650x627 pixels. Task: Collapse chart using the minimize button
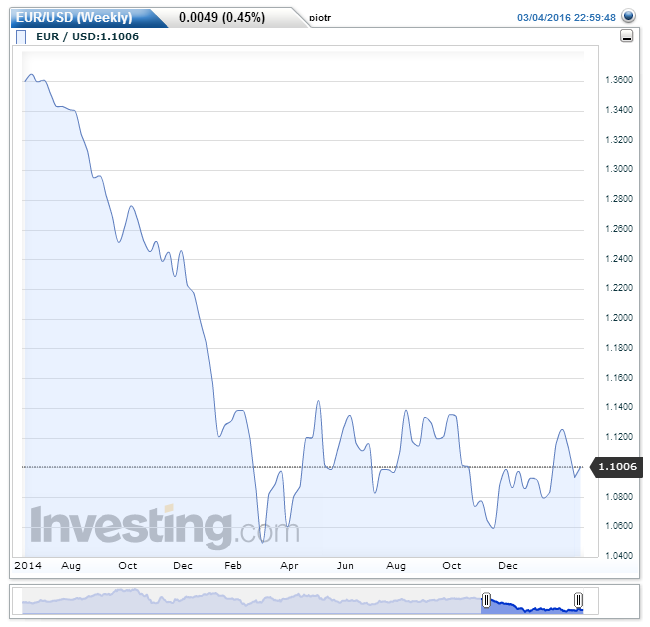coord(626,36)
